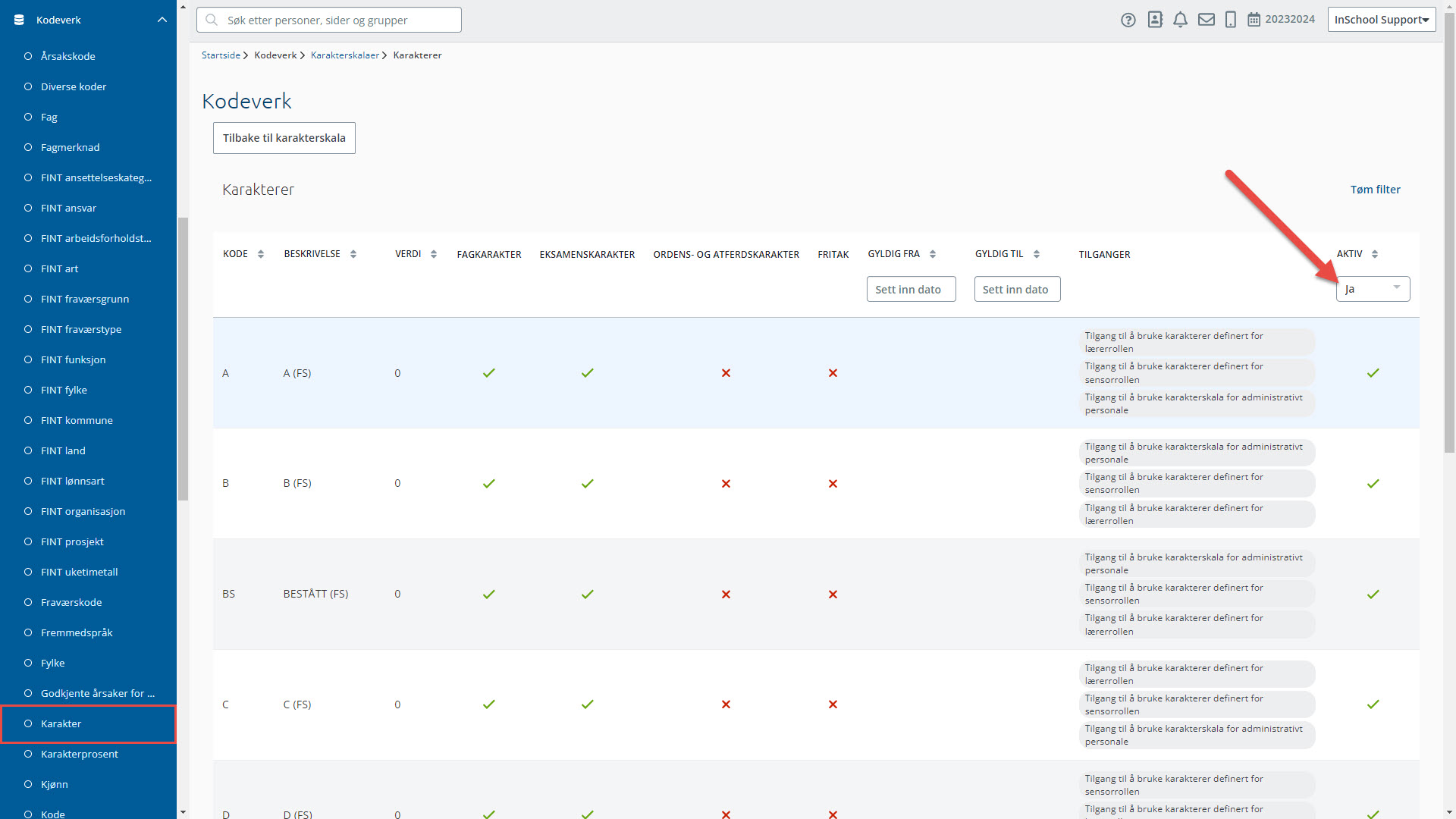Sort by KODE column arrows
This screenshot has height=819, width=1456.
point(261,254)
